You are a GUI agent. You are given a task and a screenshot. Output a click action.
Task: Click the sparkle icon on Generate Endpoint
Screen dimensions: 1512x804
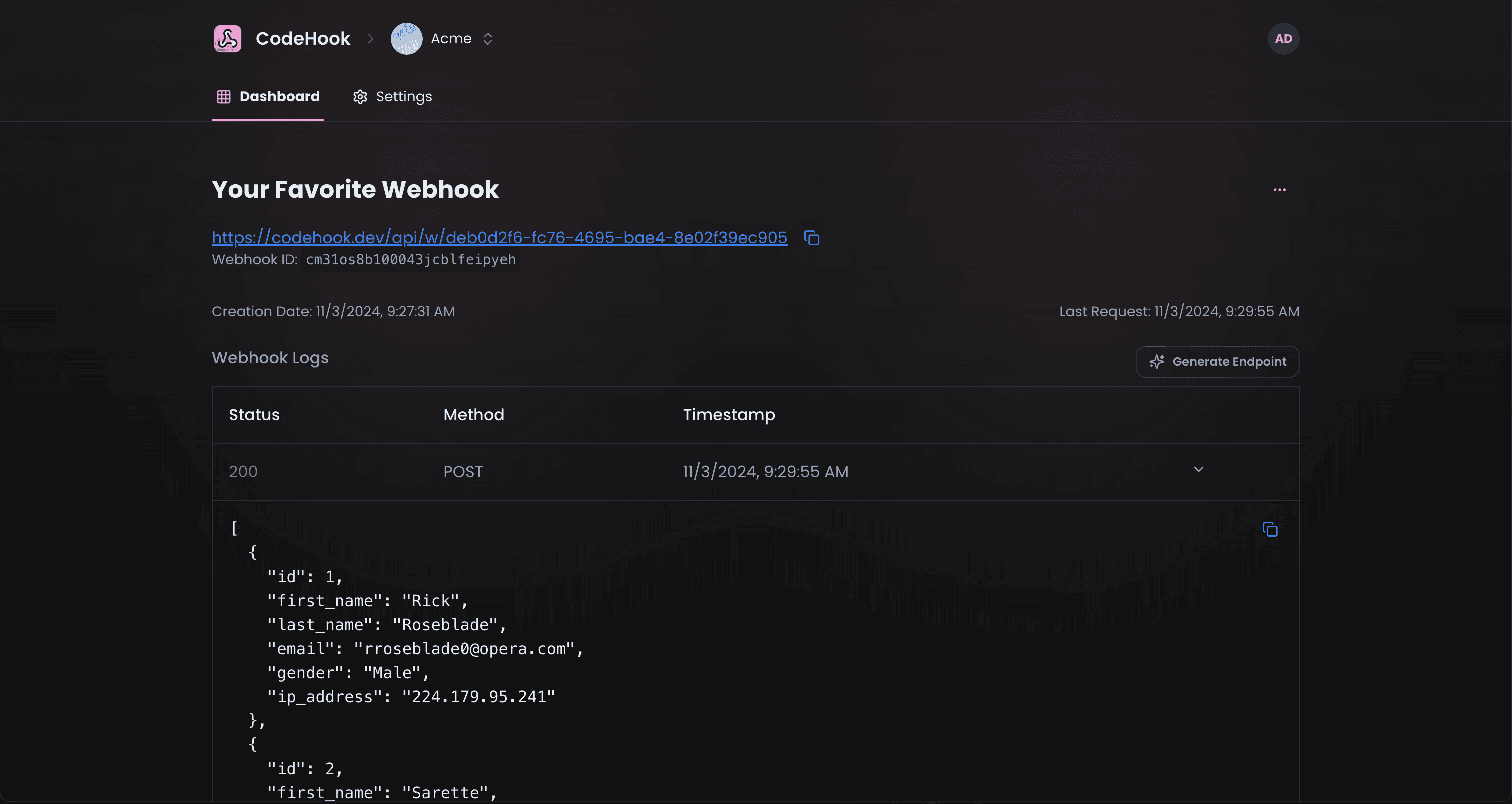click(x=1157, y=362)
